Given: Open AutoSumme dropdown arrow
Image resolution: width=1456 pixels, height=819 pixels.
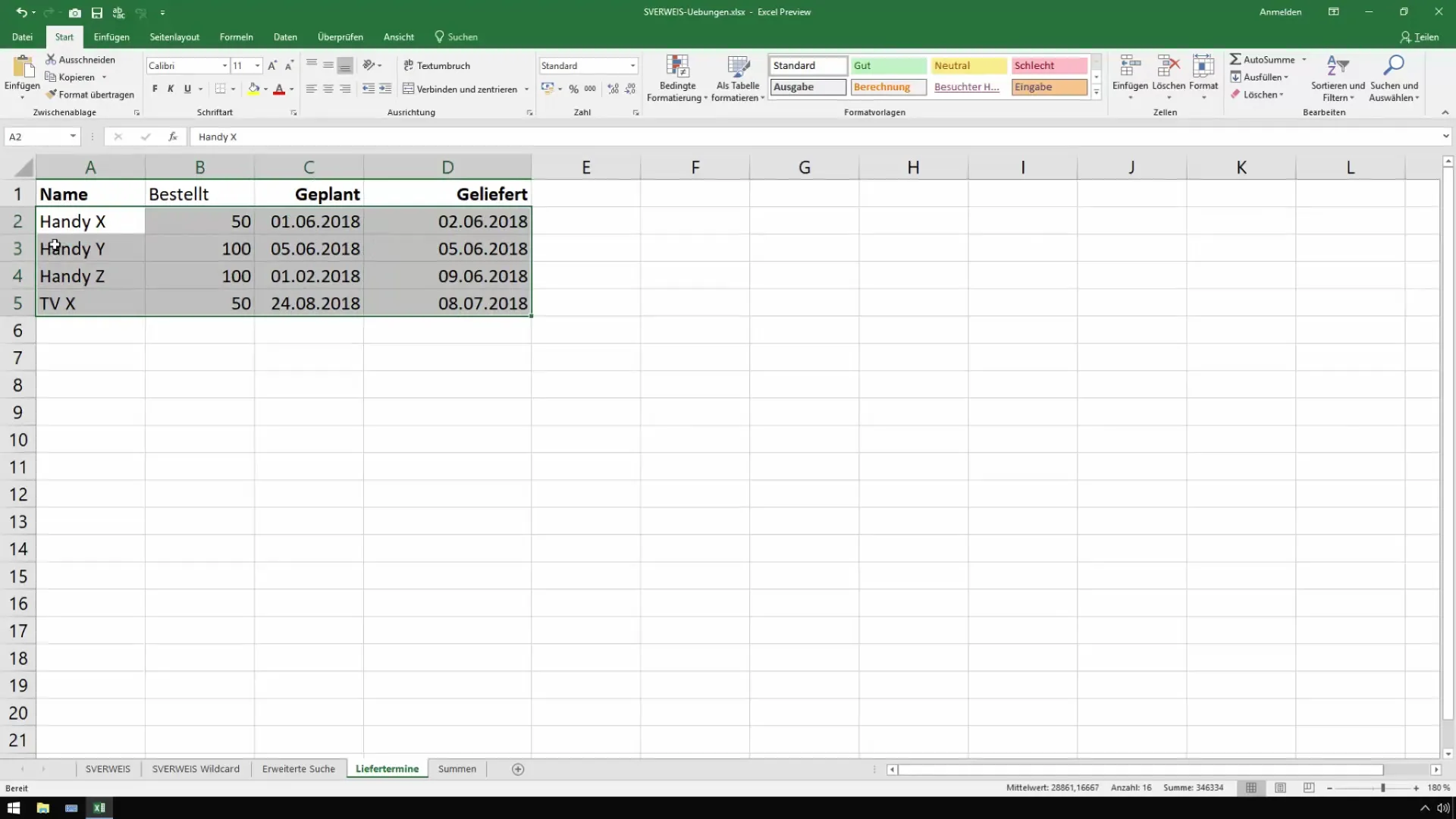Looking at the screenshot, I should [x=1304, y=59].
